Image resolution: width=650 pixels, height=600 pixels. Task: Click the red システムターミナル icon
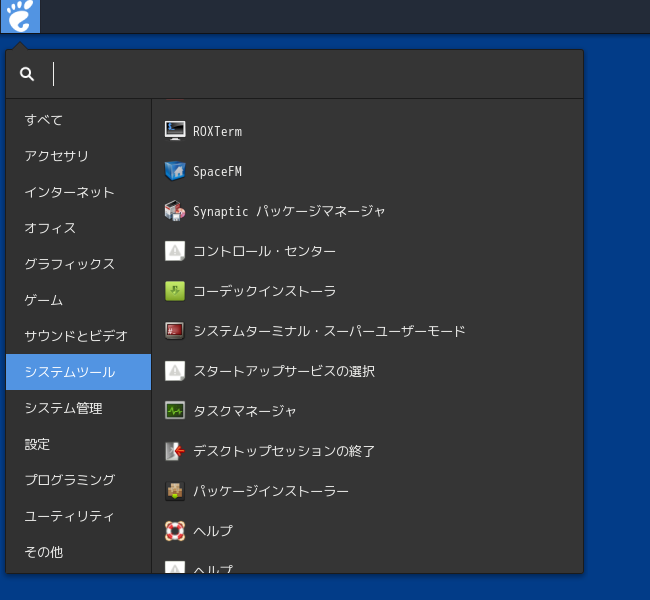[175, 331]
